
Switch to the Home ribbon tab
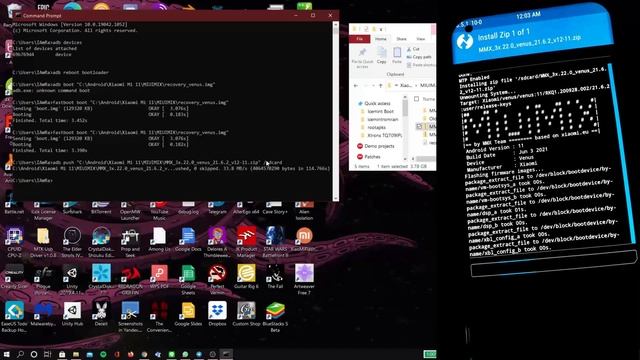click(x=380, y=39)
